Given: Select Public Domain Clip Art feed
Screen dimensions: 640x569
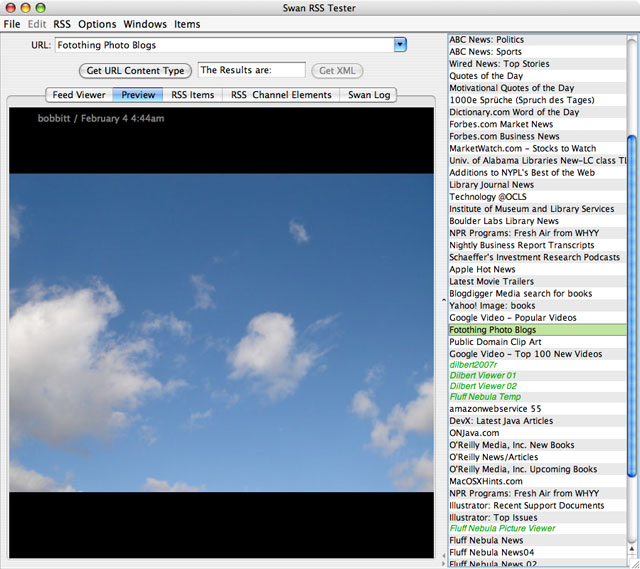Looking at the screenshot, I should click(495, 342).
